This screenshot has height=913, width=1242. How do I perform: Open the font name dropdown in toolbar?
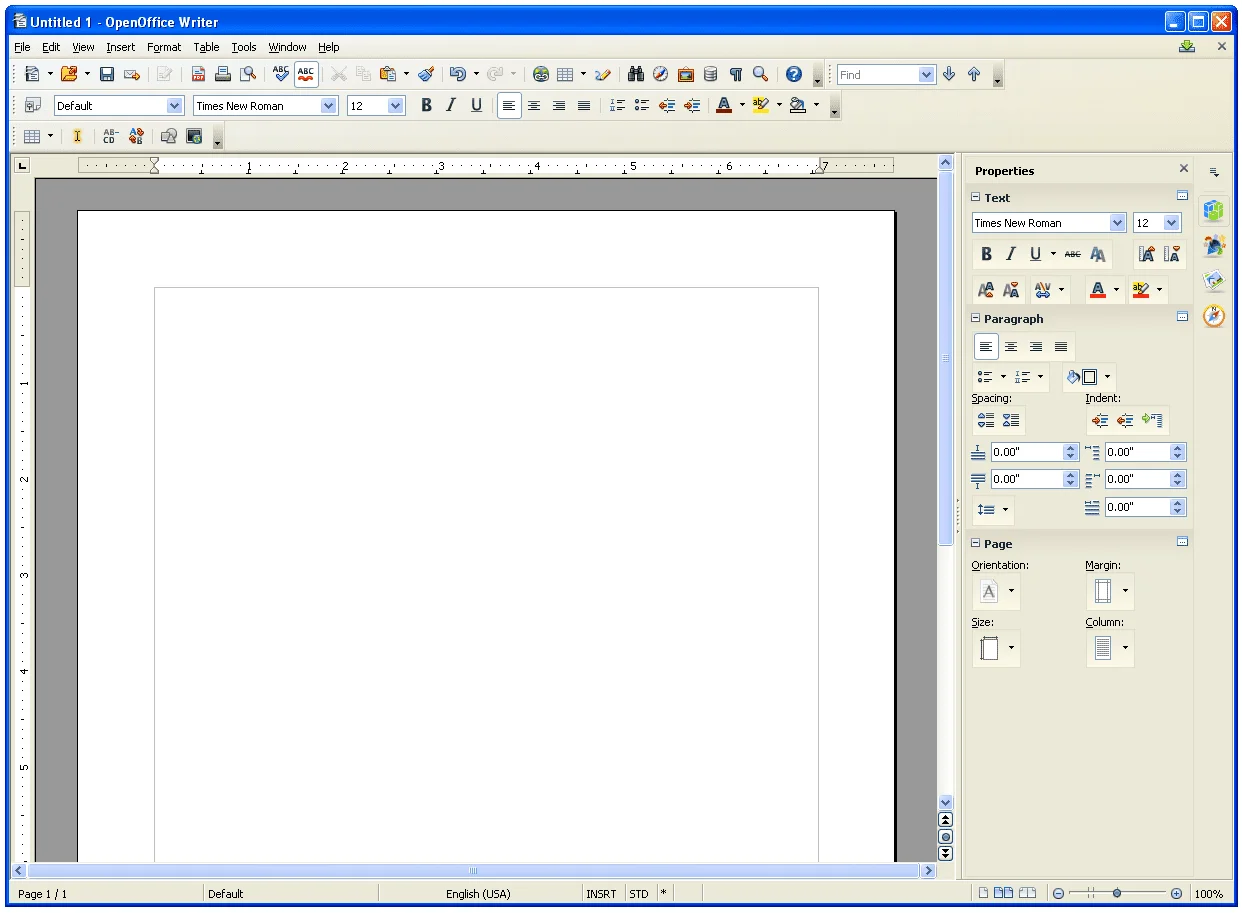pyautogui.click(x=329, y=105)
